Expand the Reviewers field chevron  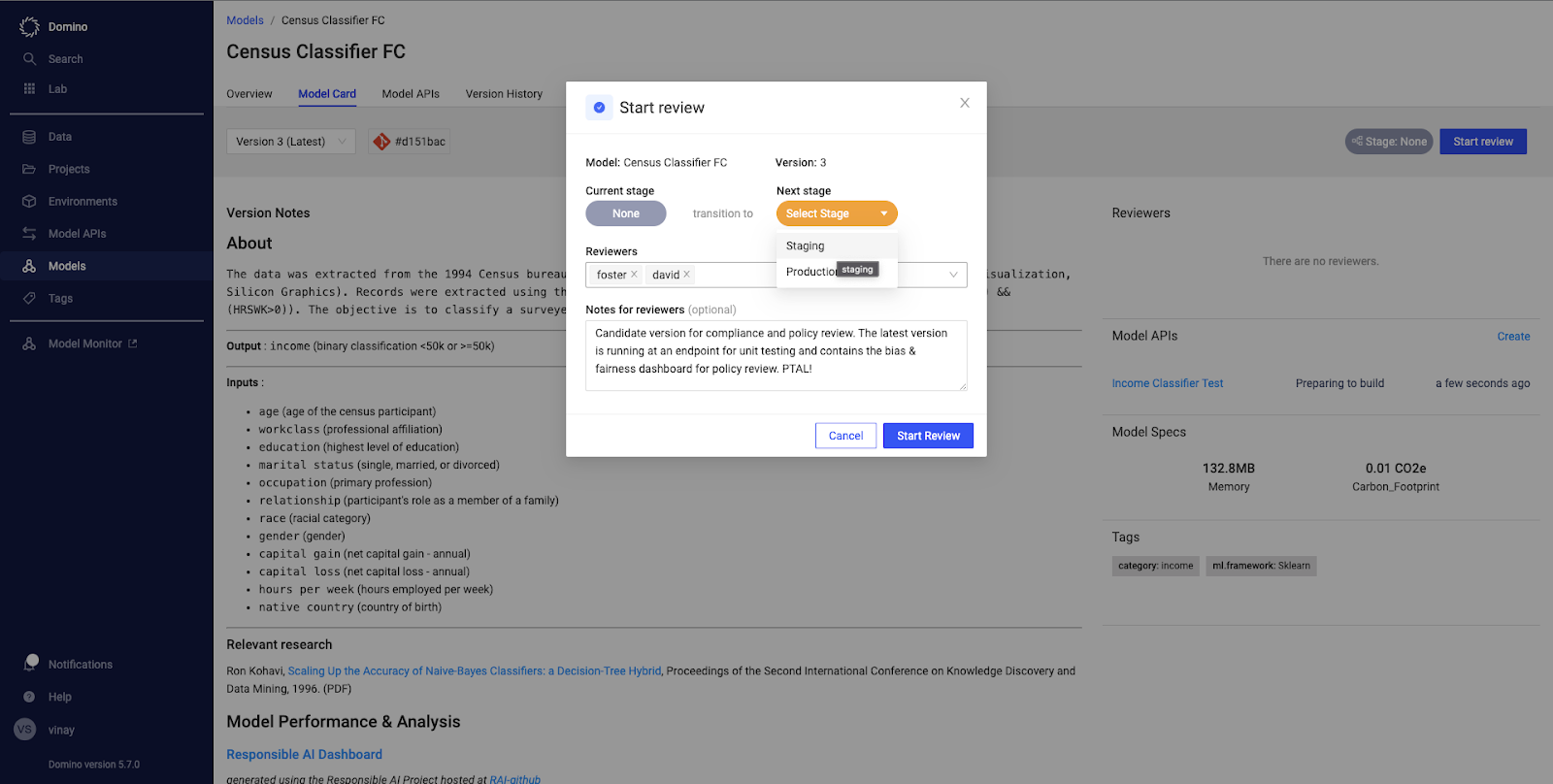[x=953, y=275]
